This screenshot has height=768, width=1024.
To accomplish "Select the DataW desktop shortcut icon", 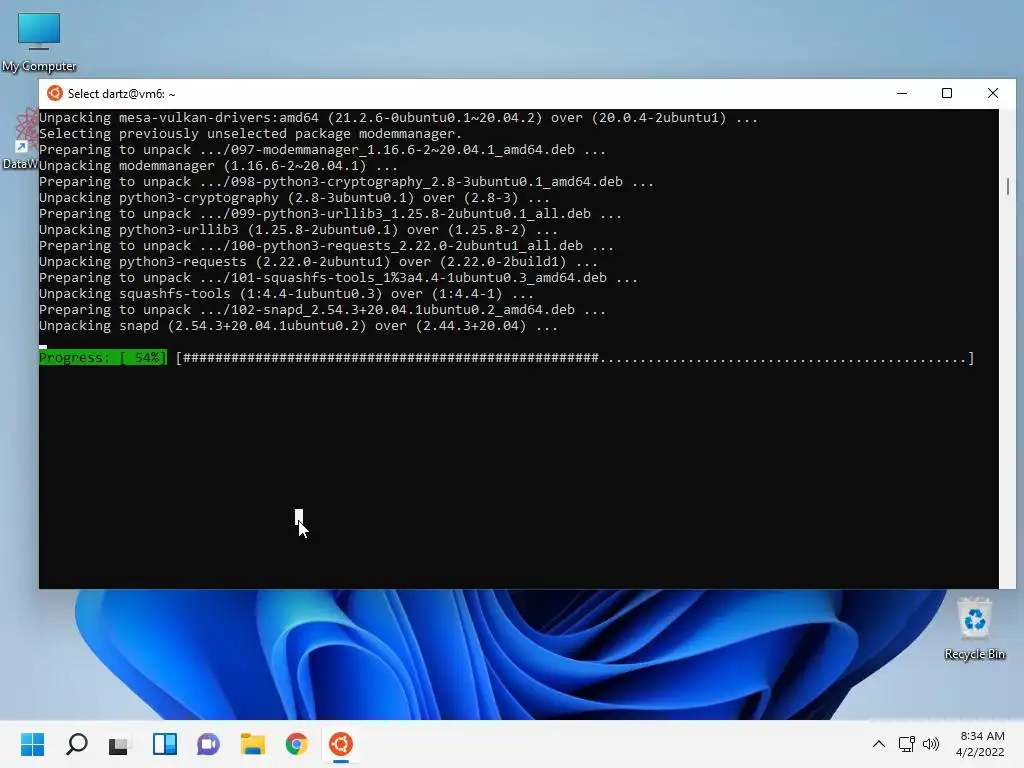I will click(20, 139).
